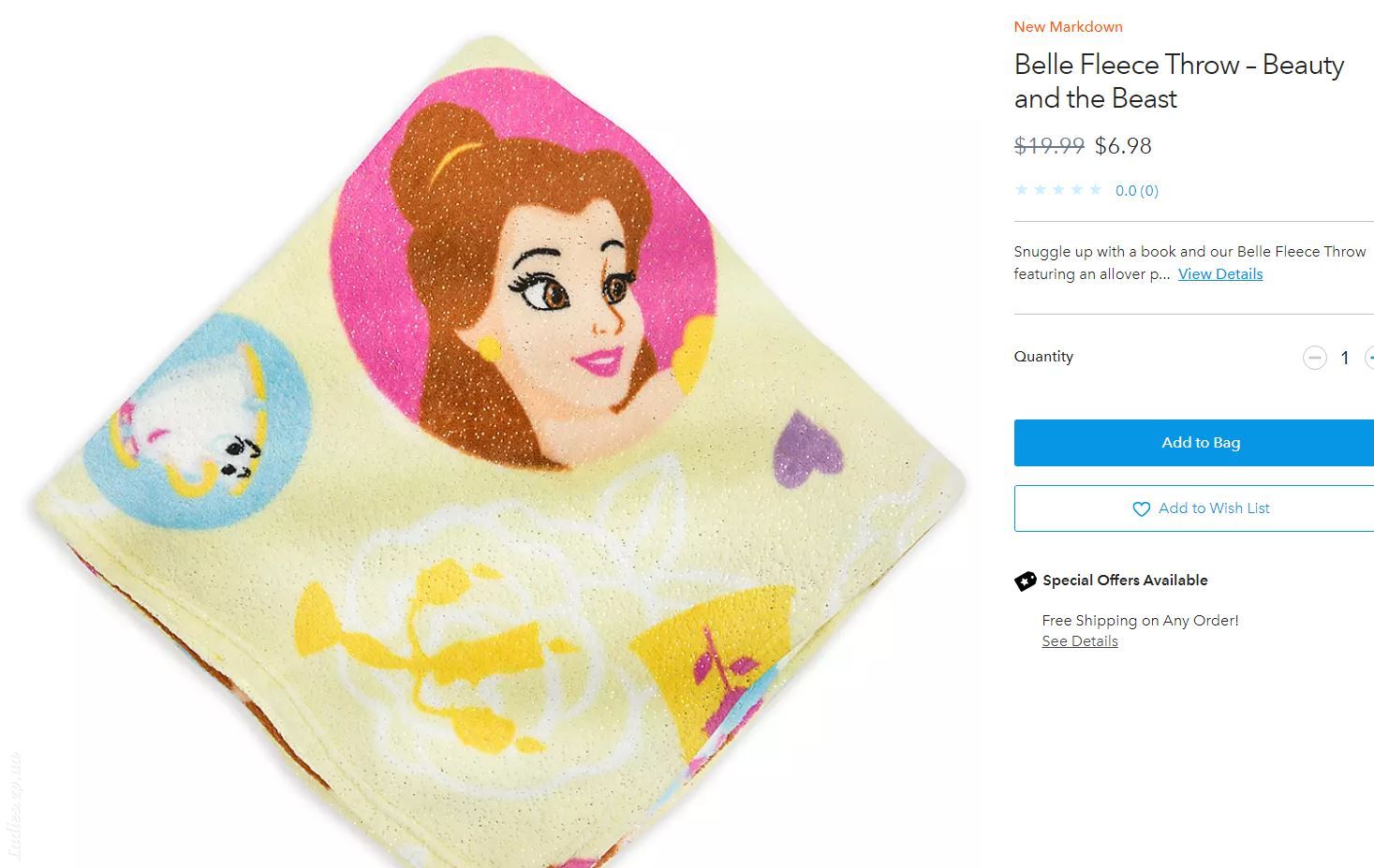
Task: Click the third rating star
Action: pos(1058,190)
